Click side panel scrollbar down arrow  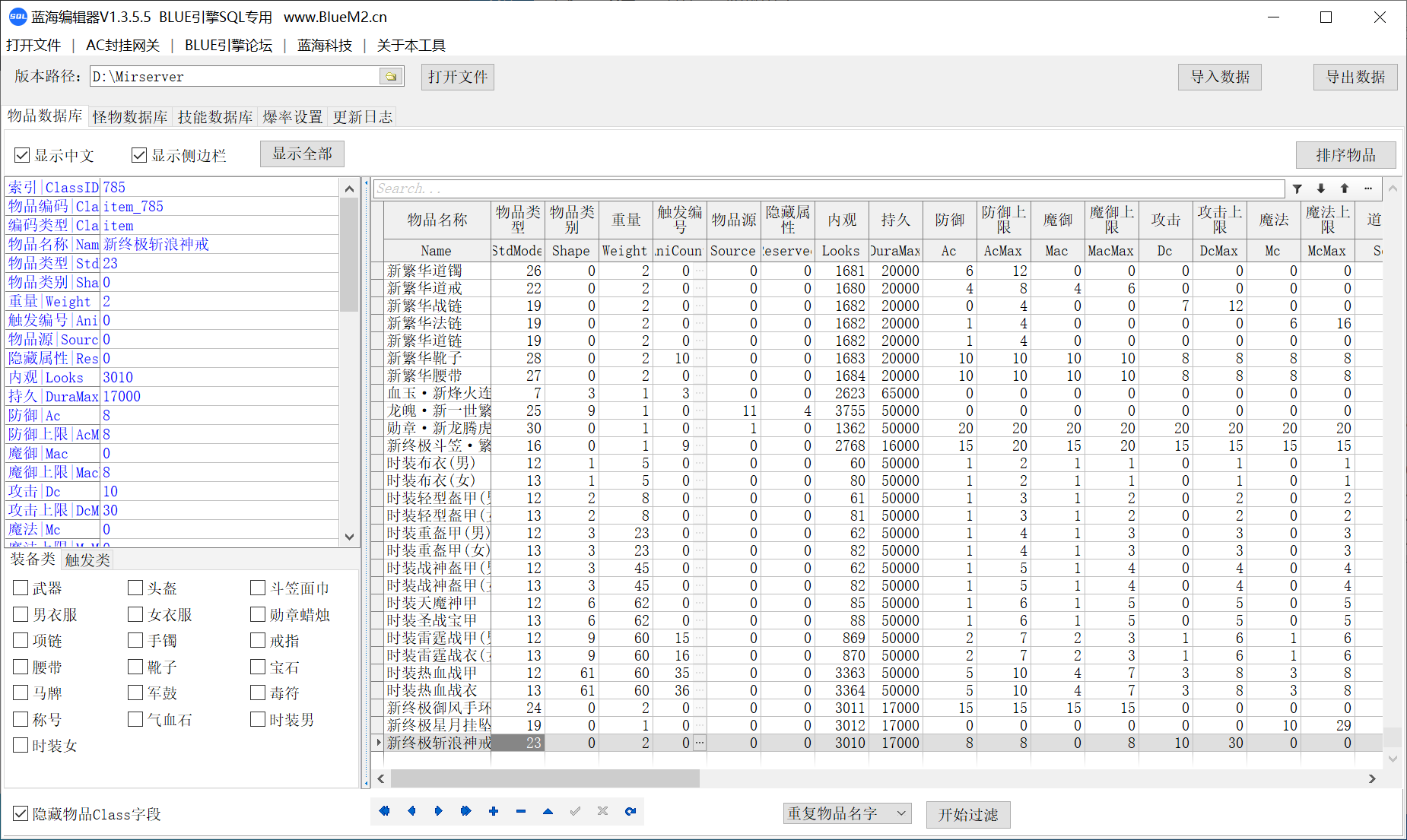349,537
